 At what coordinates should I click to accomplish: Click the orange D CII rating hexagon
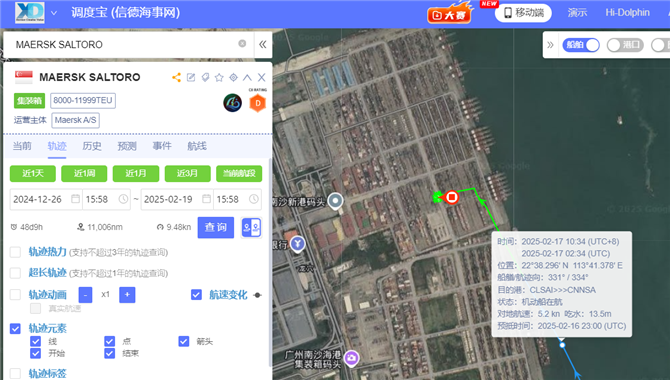coord(258,103)
